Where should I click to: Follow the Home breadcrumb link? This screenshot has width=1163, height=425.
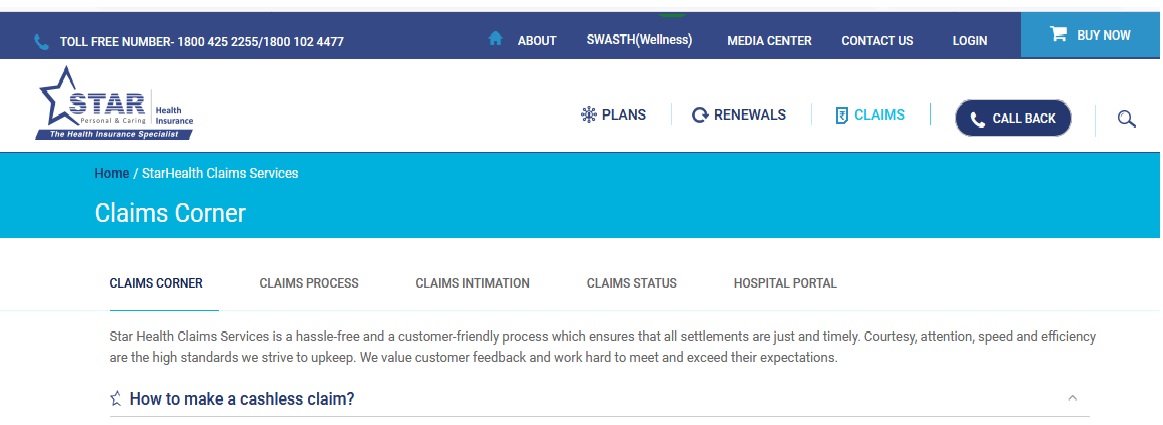click(111, 173)
